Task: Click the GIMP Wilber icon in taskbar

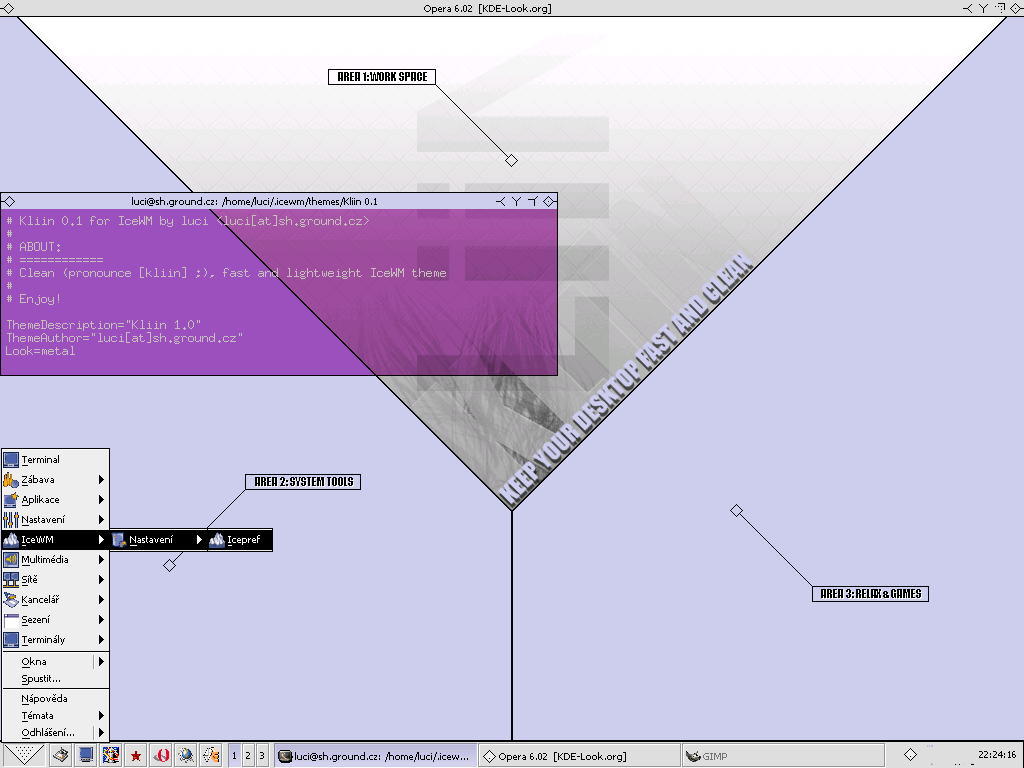Action: click(x=693, y=756)
